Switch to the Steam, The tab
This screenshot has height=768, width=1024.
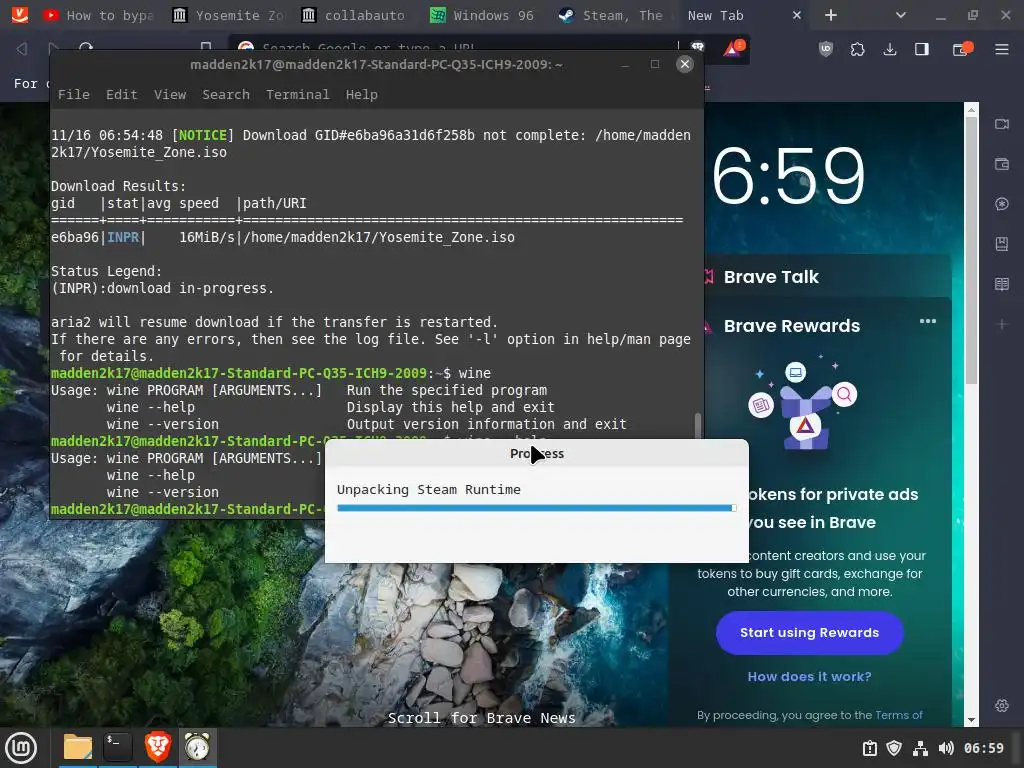pos(614,15)
